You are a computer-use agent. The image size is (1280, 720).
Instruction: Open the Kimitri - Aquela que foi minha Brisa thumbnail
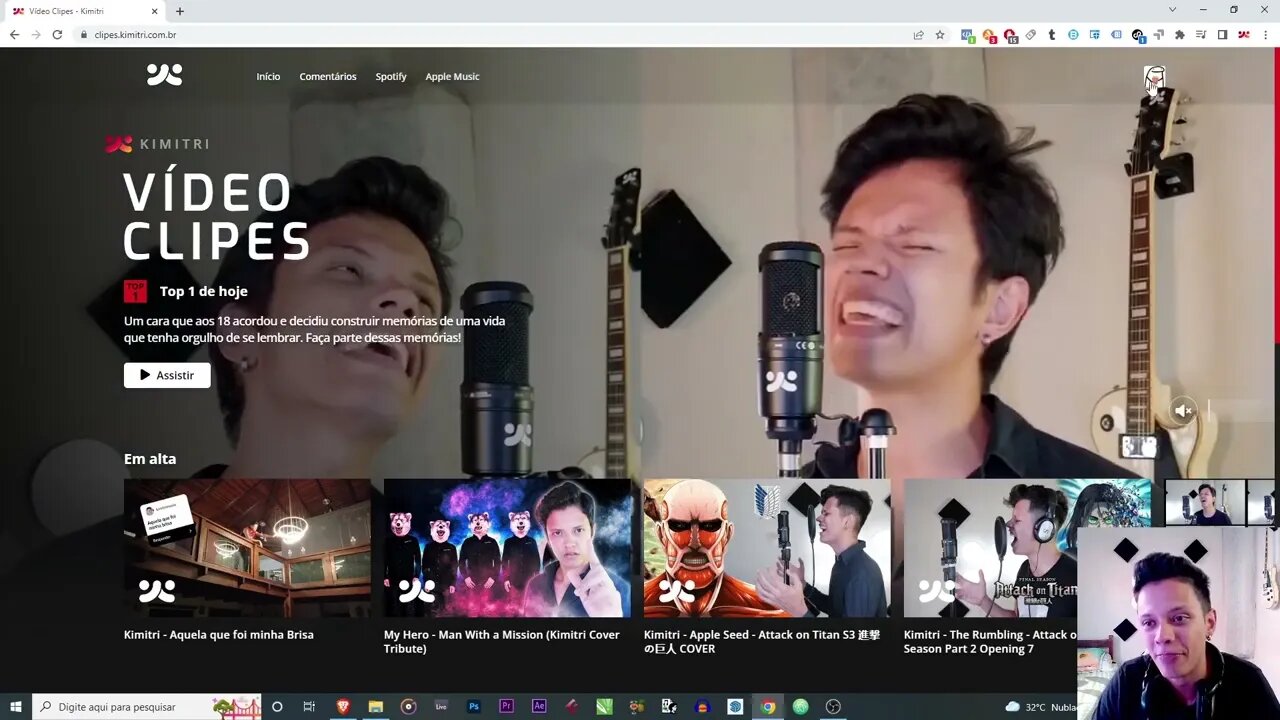(247, 548)
